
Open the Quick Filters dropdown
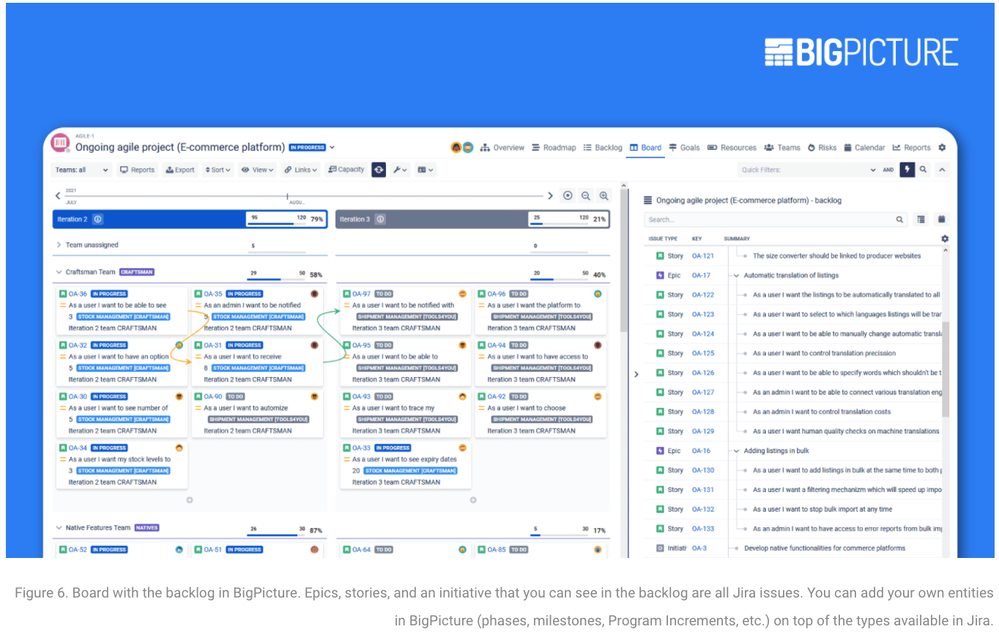click(x=807, y=170)
